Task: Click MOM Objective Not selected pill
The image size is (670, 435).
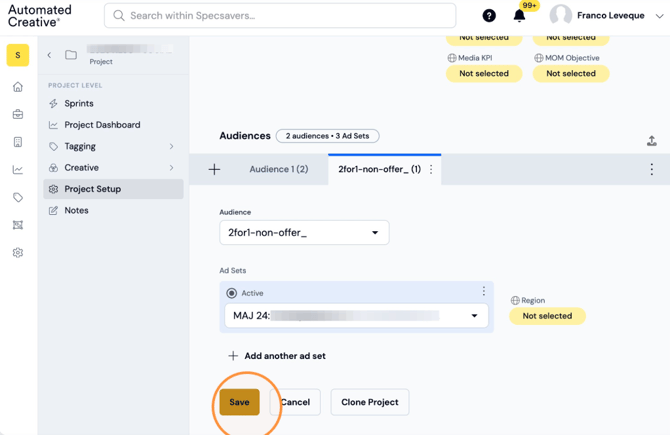Action: tap(571, 73)
